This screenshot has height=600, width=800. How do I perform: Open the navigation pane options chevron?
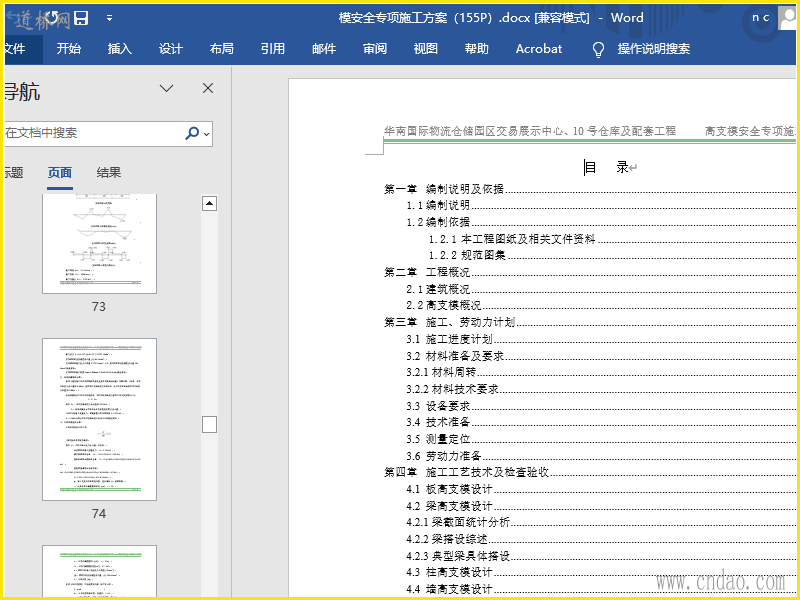pyautogui.click(x=166, y=88)
